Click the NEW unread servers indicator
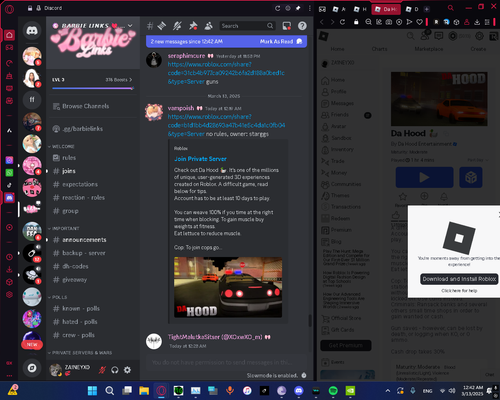Viewport: 500px width, 400px height. (32, 345)
